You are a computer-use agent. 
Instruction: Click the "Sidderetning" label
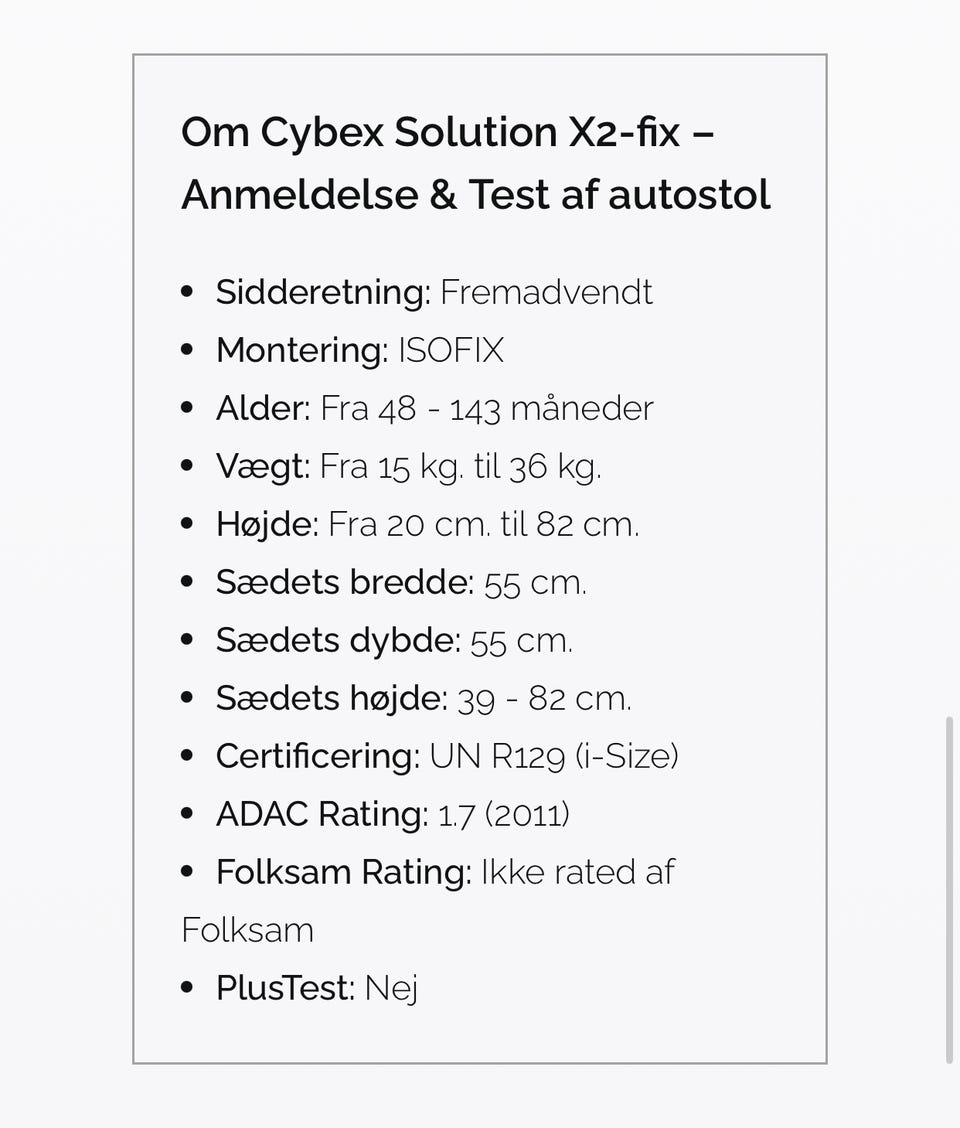pos(322,292)
